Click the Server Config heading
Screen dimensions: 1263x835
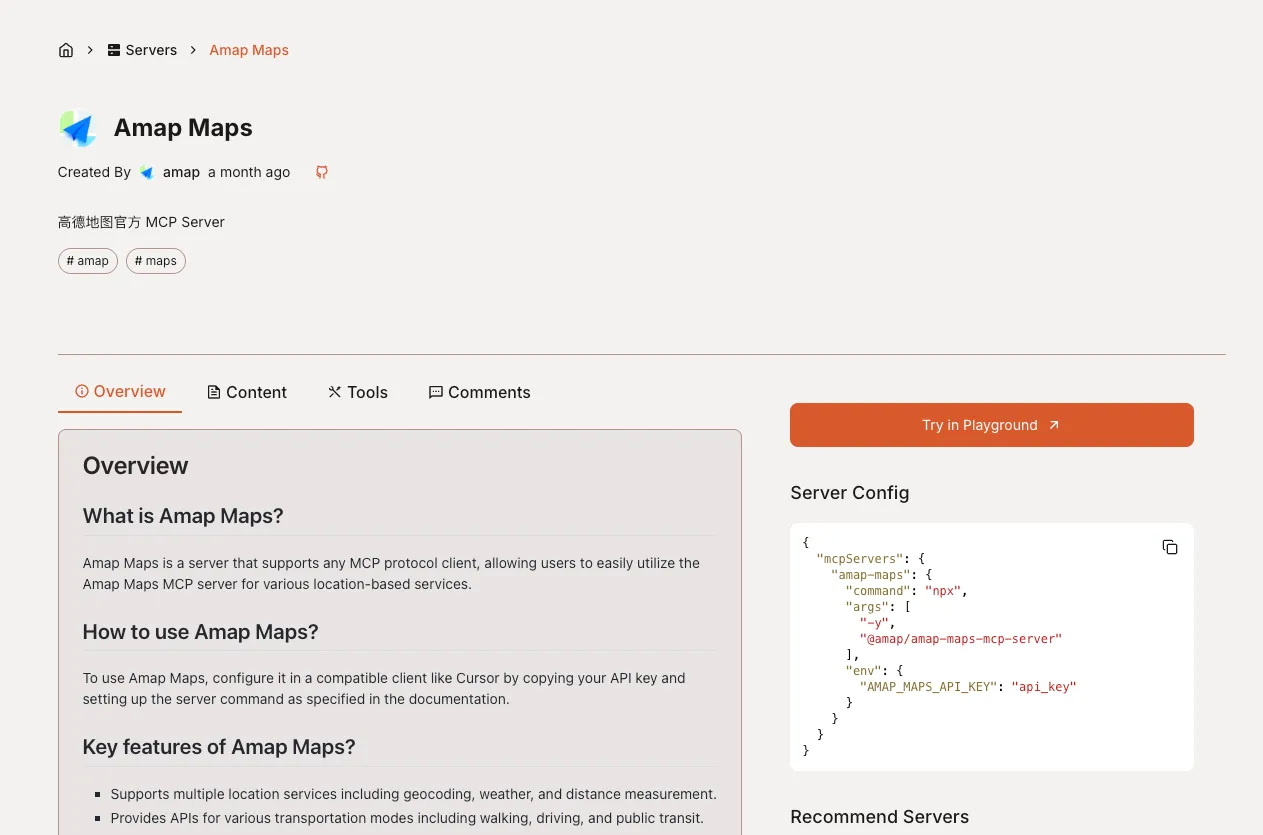tap(850, 493)
